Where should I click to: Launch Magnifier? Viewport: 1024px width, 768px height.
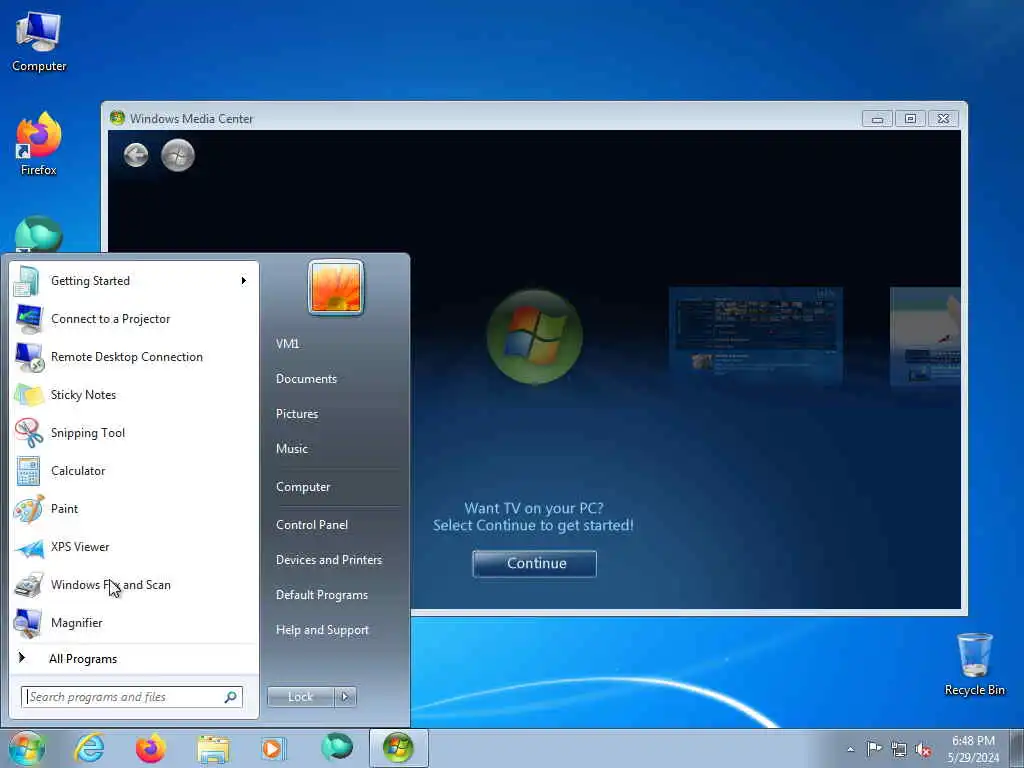[x=134, y=622]
